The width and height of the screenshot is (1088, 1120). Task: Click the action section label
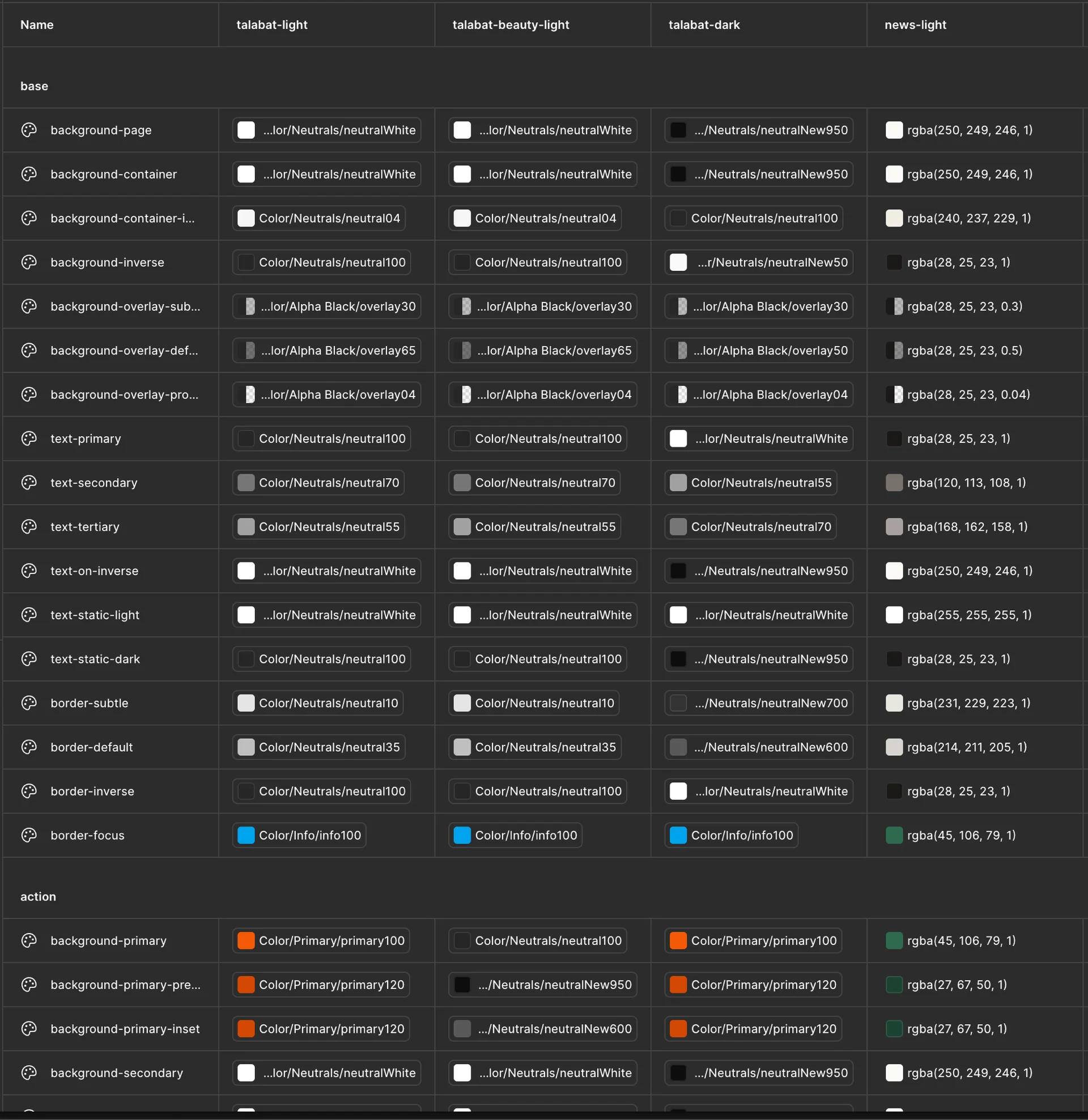[x=38, y=896]
